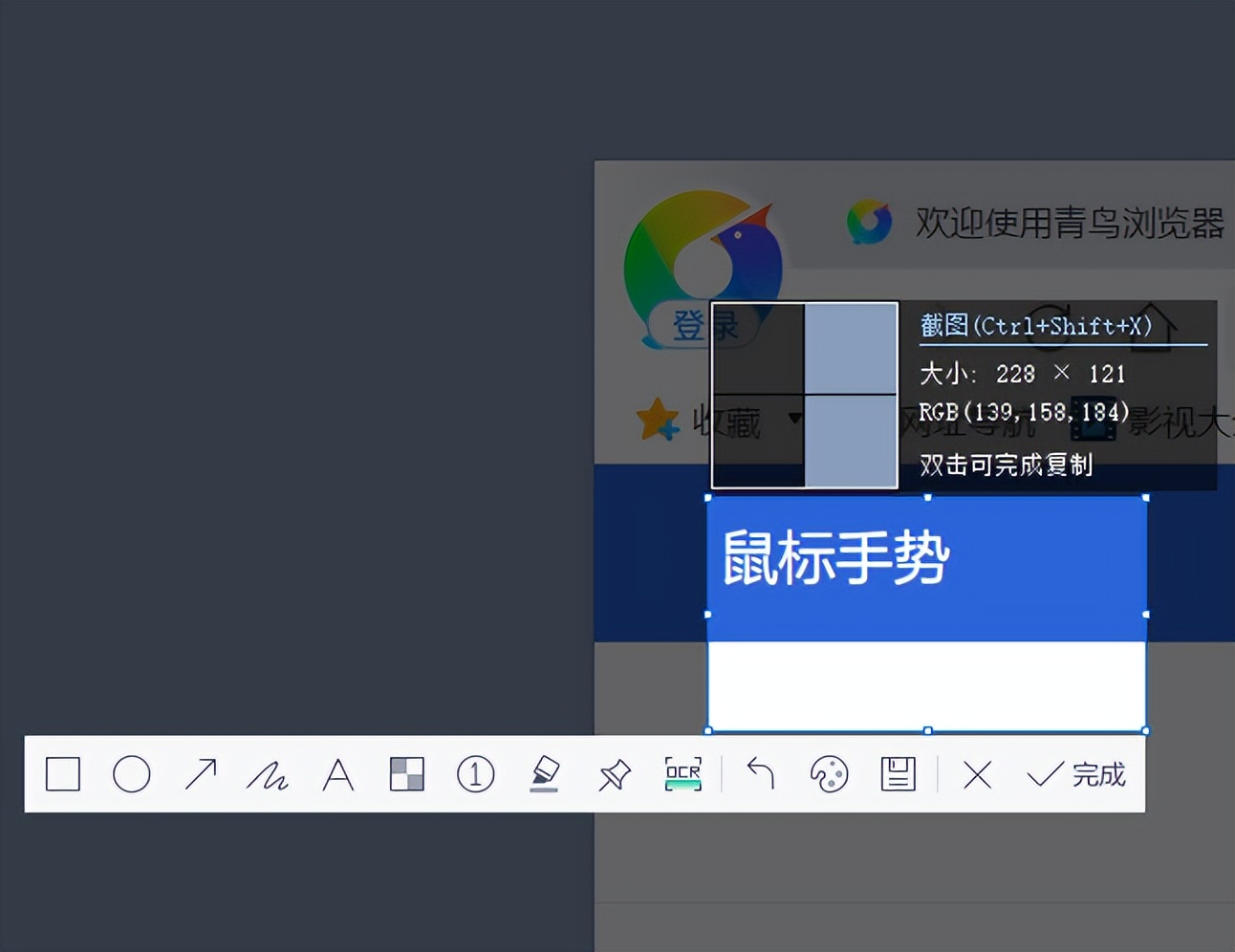Undo the last annotation
The image size is (1235, 952).
(759, 774)
